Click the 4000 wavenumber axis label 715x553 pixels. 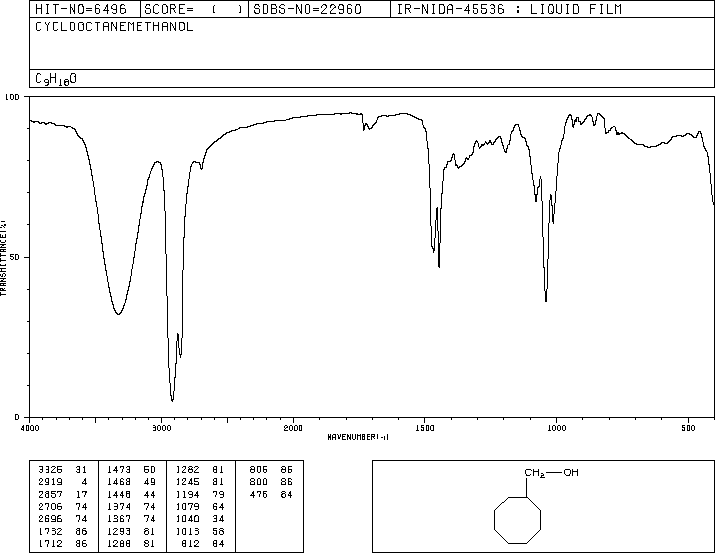(x=30, y=428)
